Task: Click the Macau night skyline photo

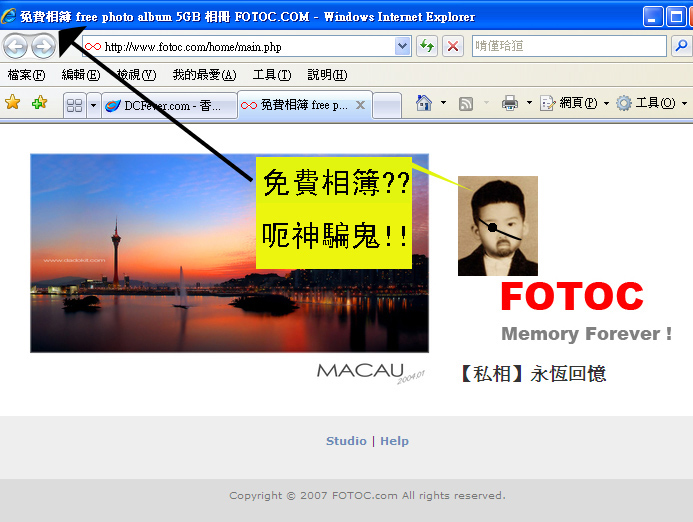Action: point(229,253)
